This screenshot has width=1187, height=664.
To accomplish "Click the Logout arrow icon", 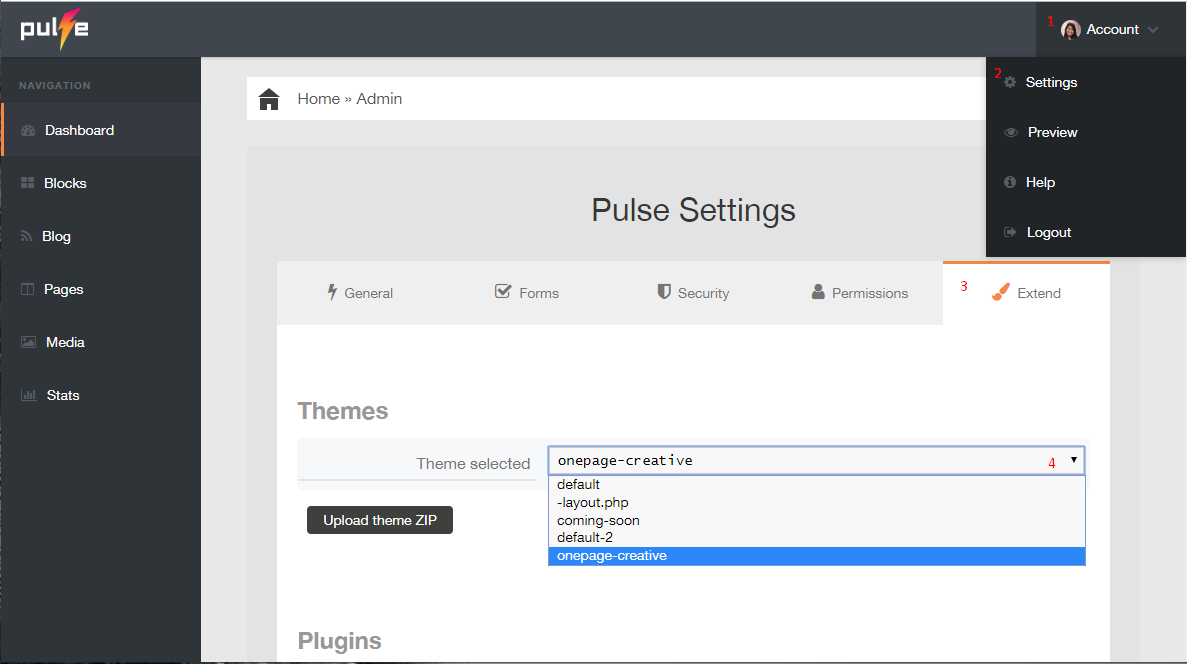I will pyautogui.click(x=1010, y=232).
